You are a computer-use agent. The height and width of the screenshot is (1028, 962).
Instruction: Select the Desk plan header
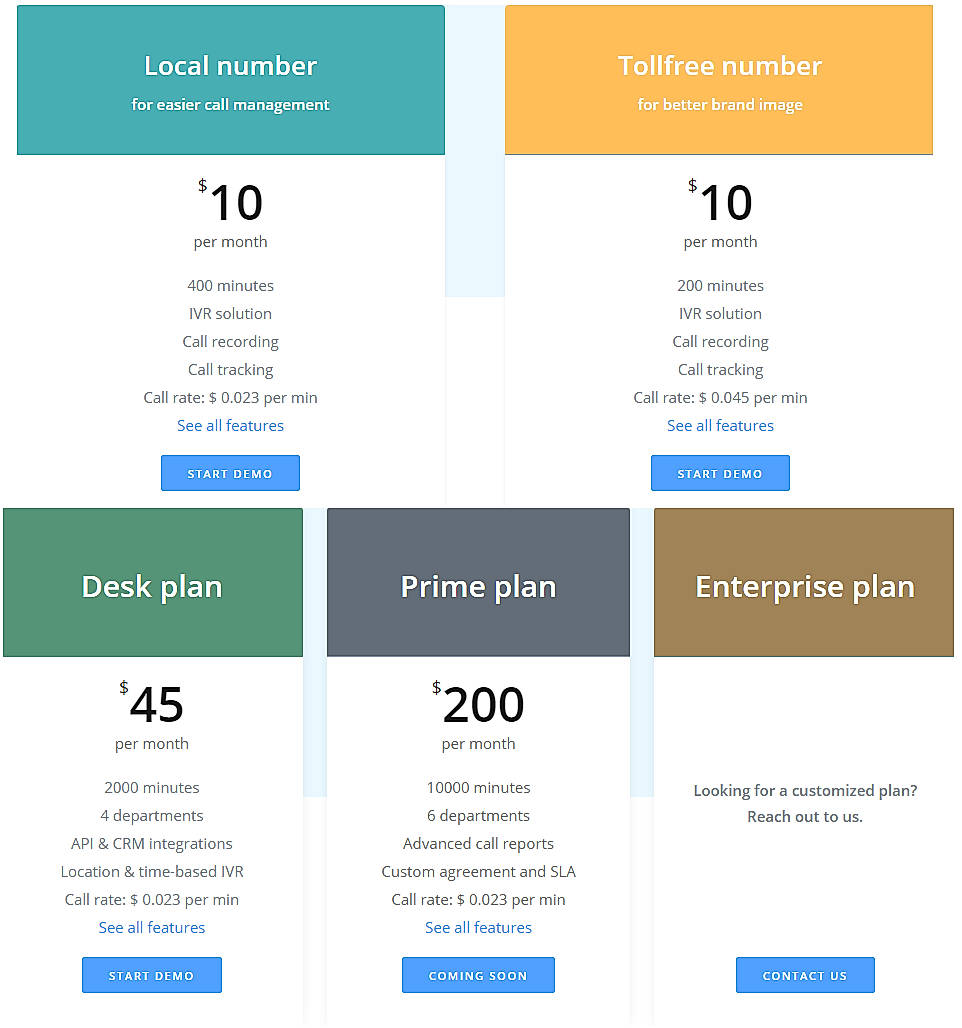[151, 587]
